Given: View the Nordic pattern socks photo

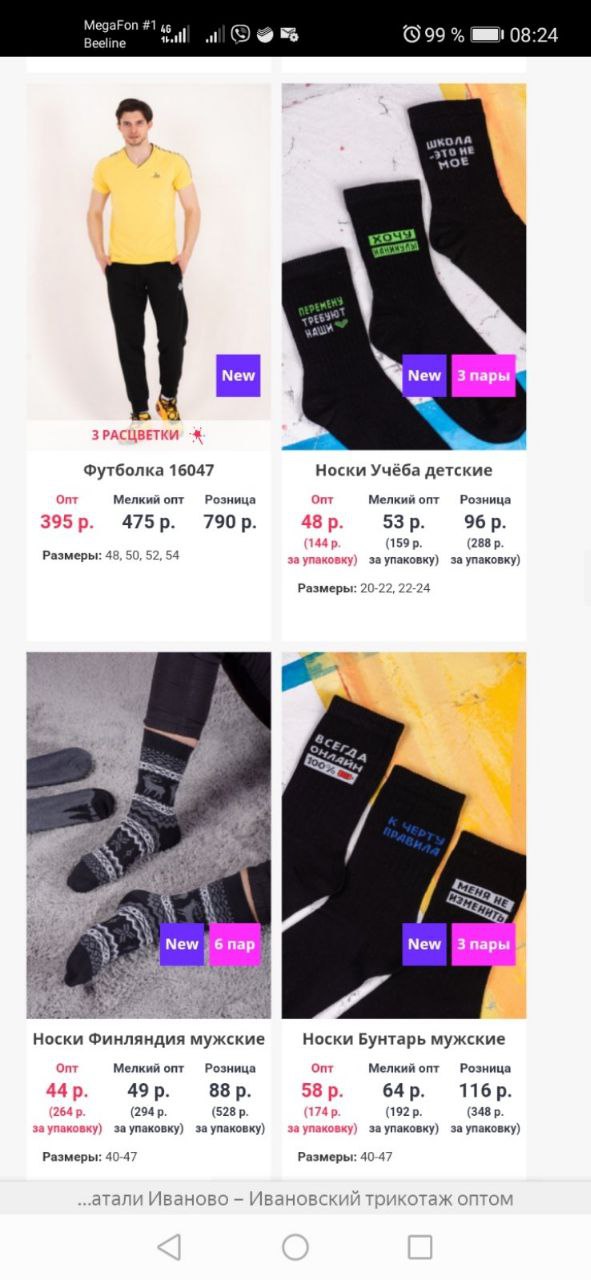Looking at the screenshot, I should (x=148, y=835).
